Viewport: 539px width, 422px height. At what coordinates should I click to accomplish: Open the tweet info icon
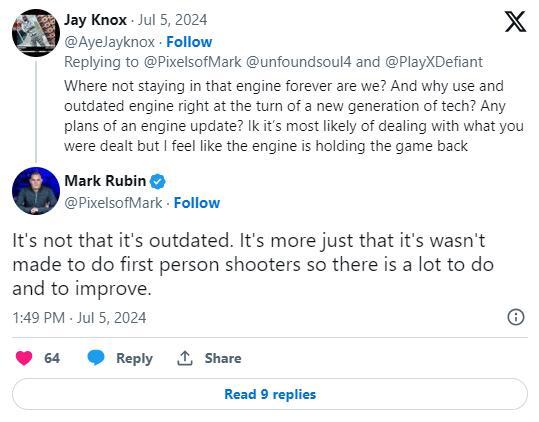516,317
